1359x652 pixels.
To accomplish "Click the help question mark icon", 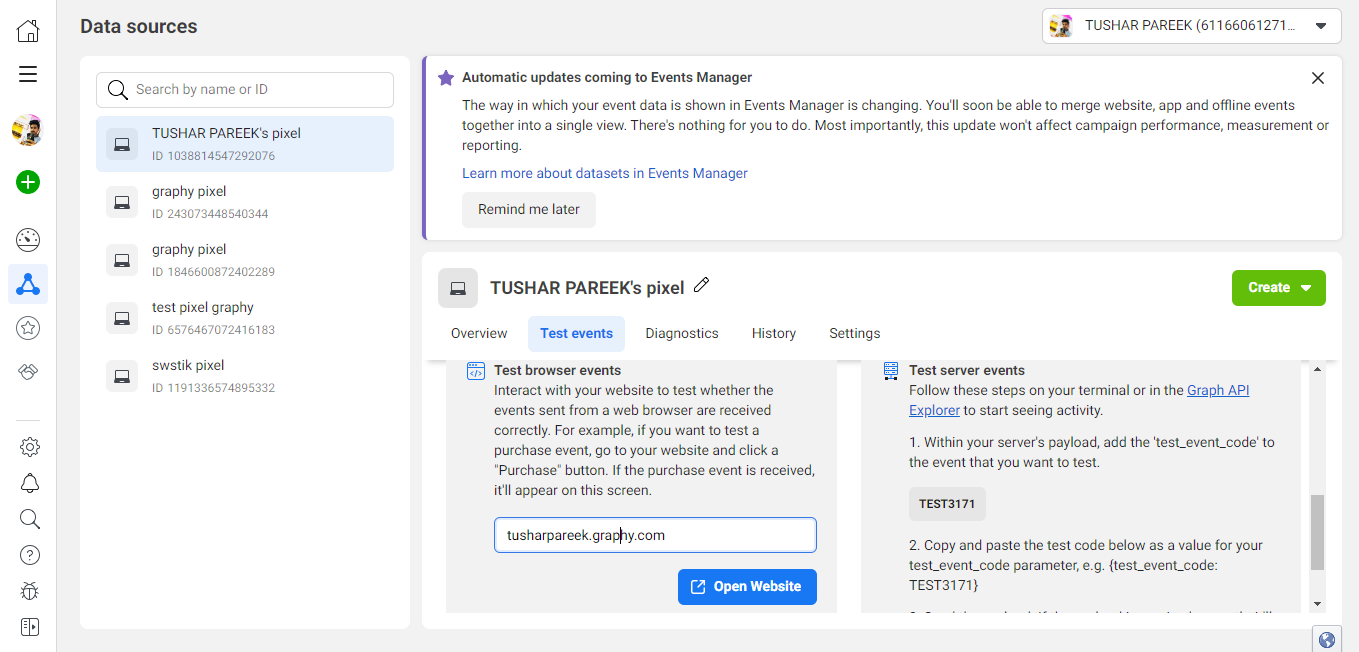I will coord(28,555).
